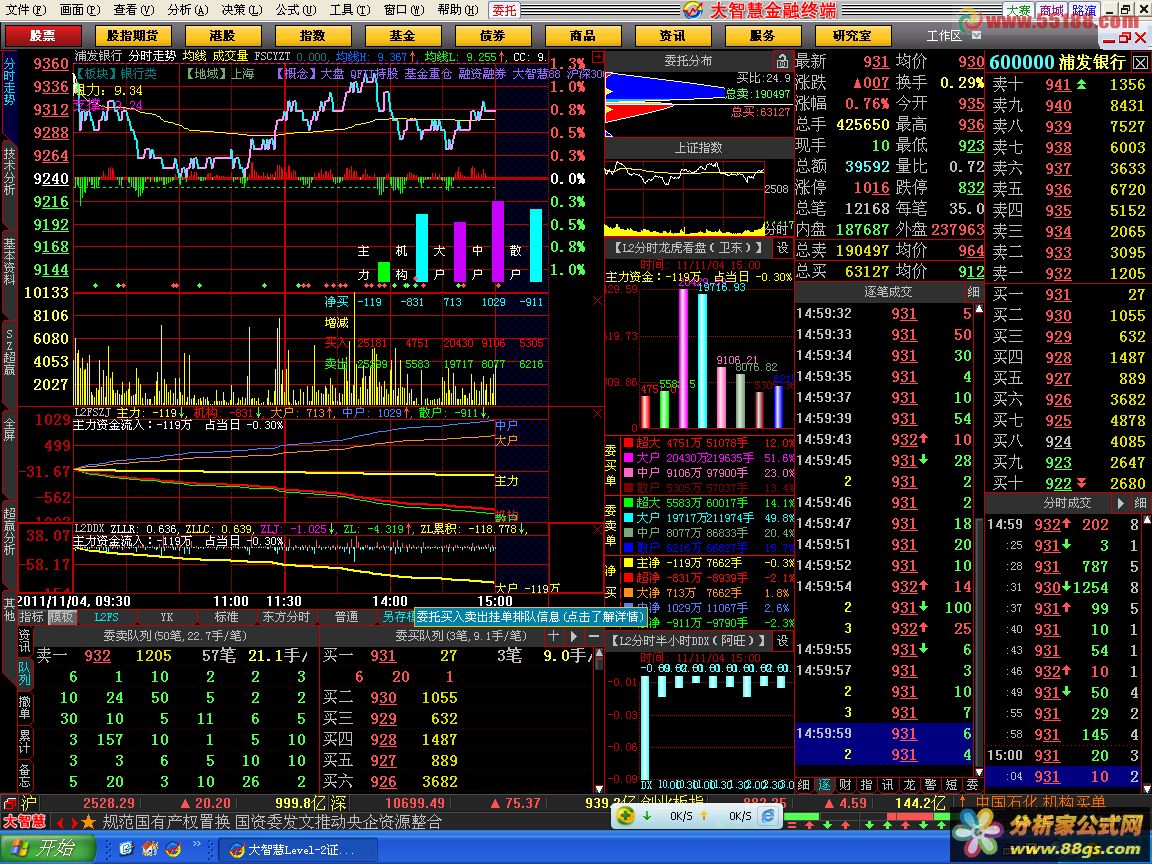This screenshot has width=1152, height=864.
Task: Select the 财 tab in the bottom tab strip
Action: 846,785
